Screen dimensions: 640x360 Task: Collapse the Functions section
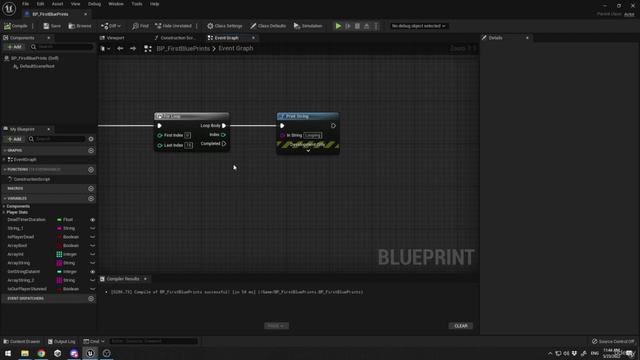(5, 169)
